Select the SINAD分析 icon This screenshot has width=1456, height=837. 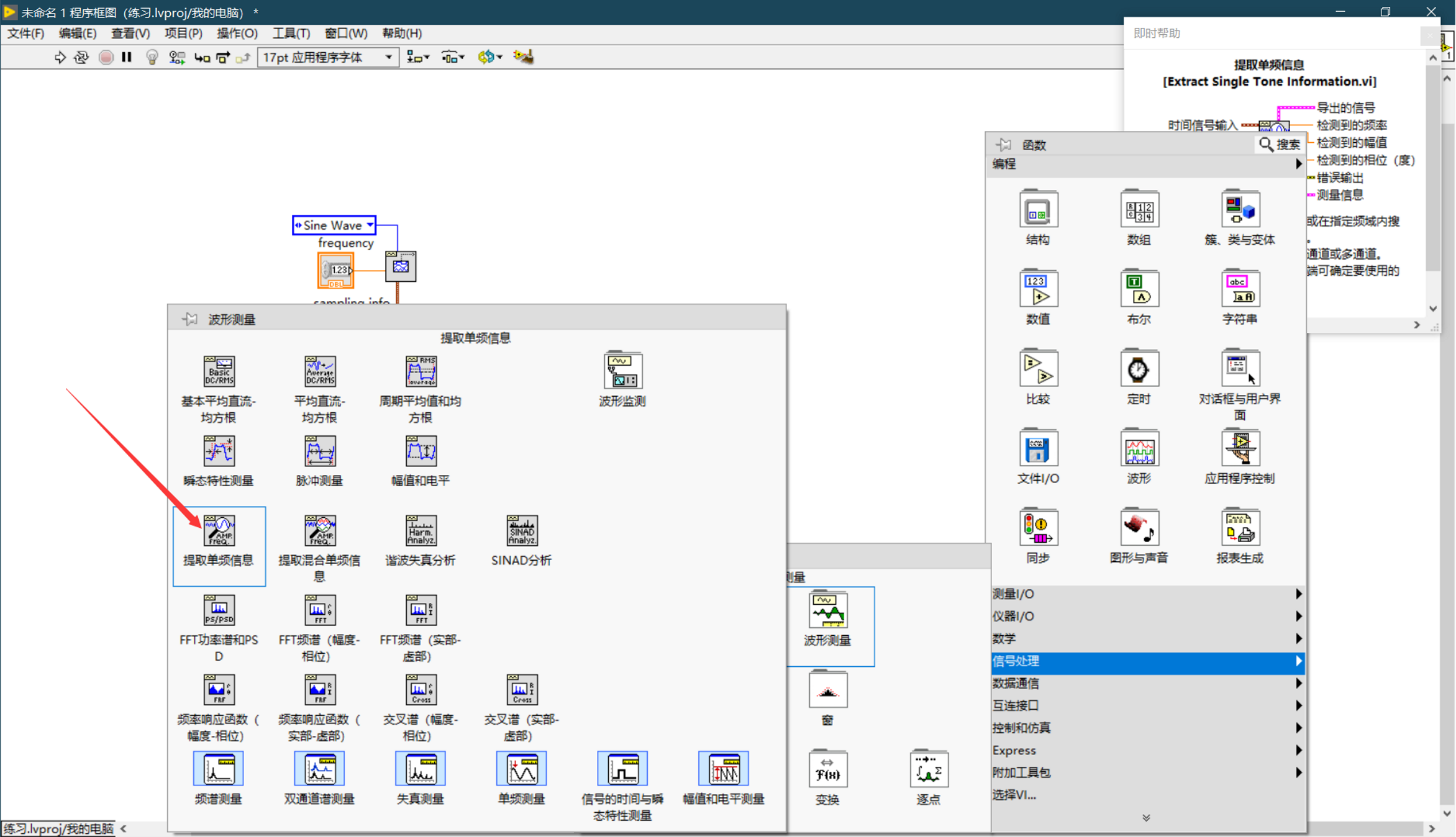[x=521, y=531]
